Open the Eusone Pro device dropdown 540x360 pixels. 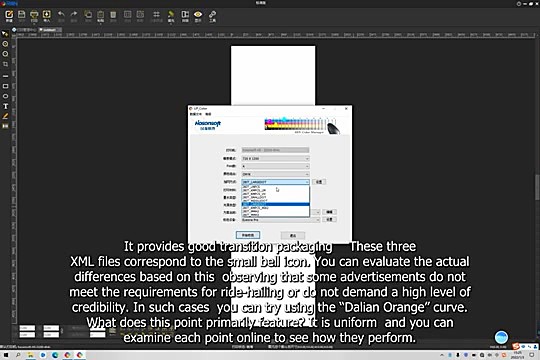click(x=280, y=220)
